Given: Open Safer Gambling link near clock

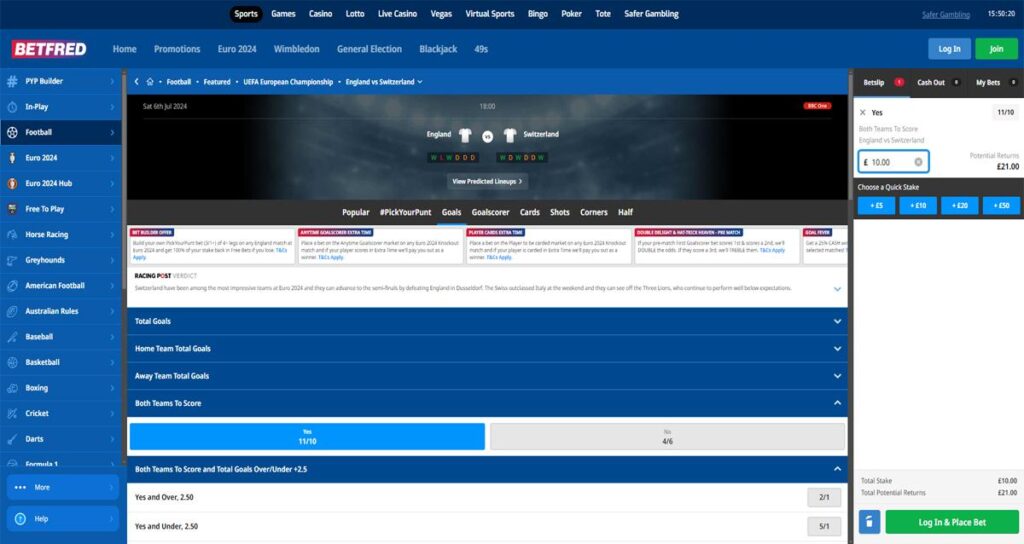Looking at the screenshot, I should [x=946, y=14].
